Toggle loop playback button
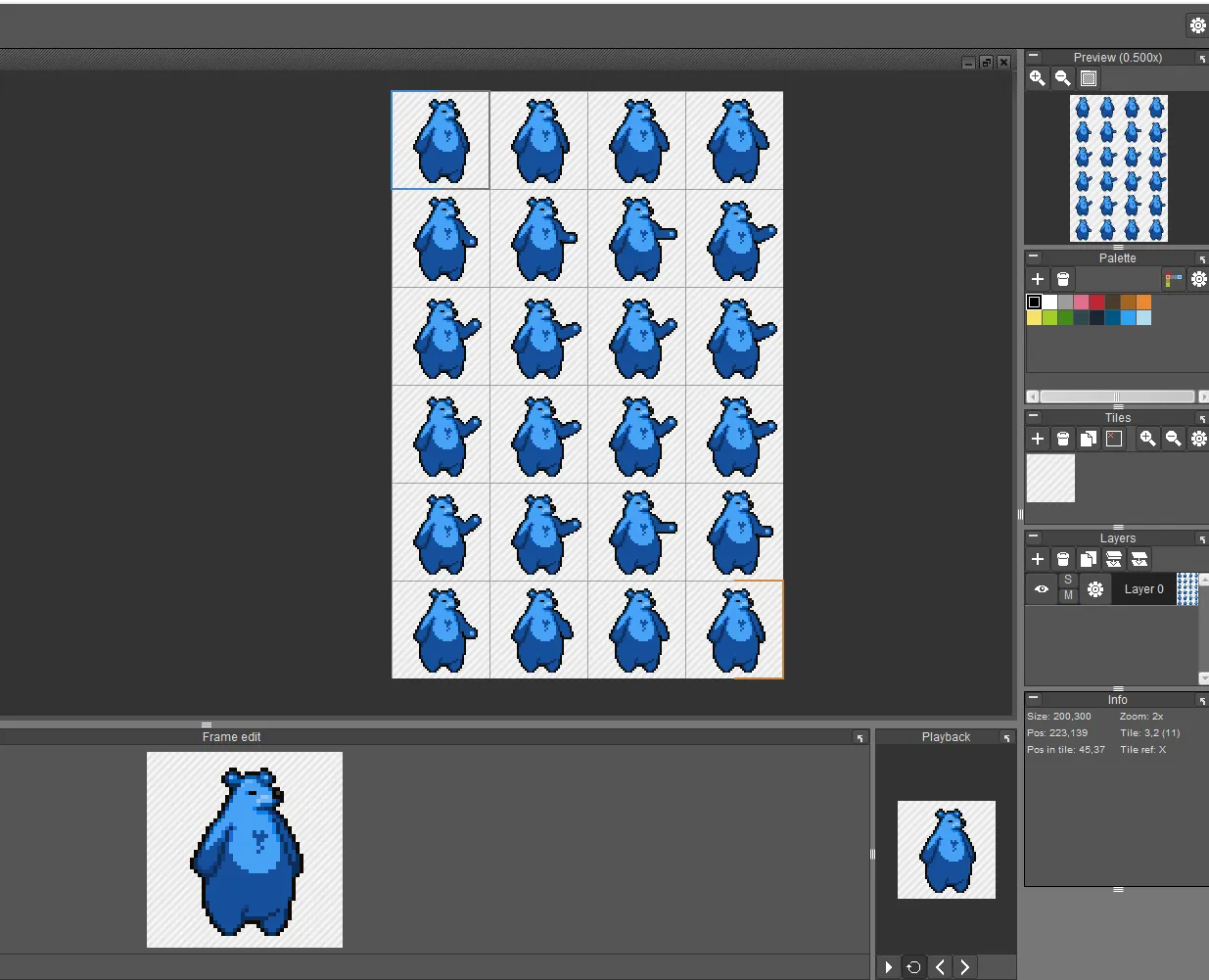1209x980 pixels. coord(913,967)
